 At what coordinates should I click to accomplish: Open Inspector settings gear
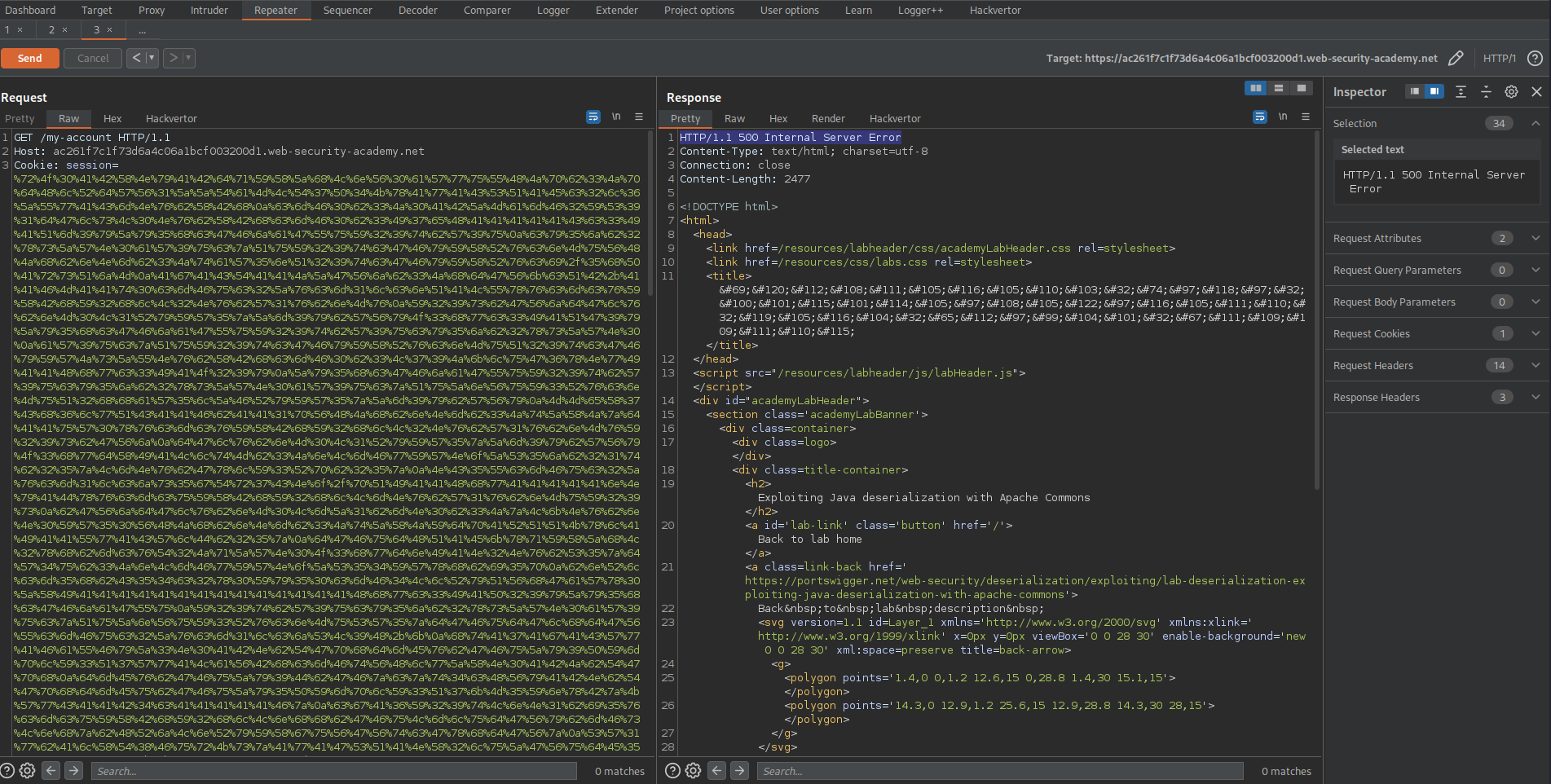tap(1511, 91)
